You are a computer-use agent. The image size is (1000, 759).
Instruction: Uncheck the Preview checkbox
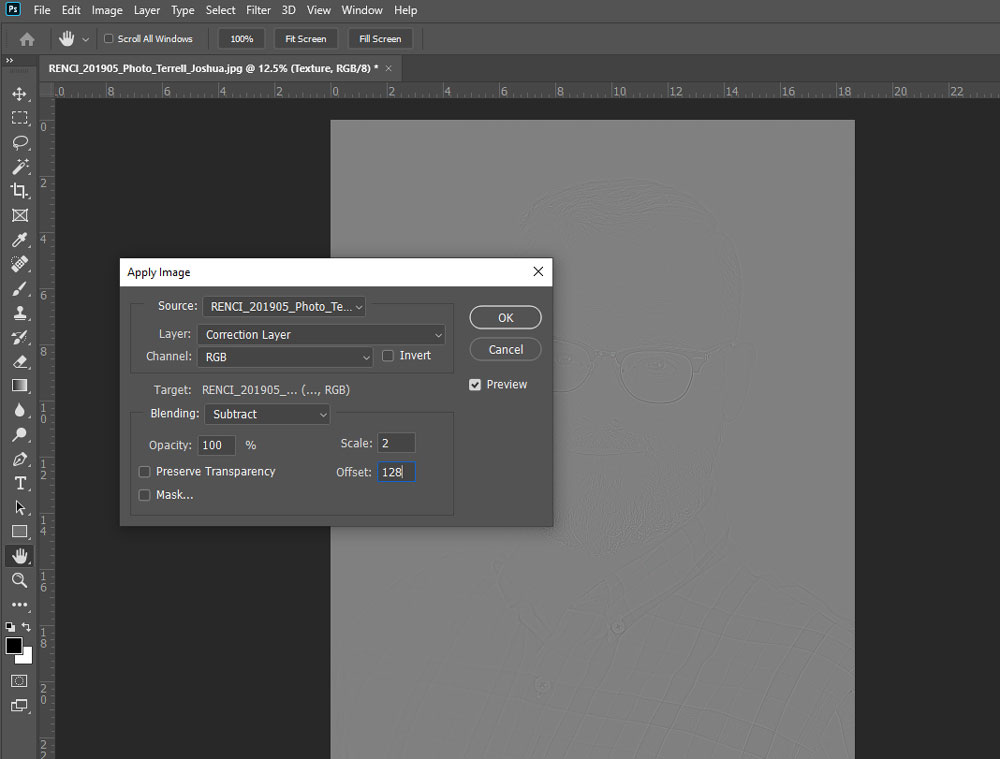(x=475, y=385)
